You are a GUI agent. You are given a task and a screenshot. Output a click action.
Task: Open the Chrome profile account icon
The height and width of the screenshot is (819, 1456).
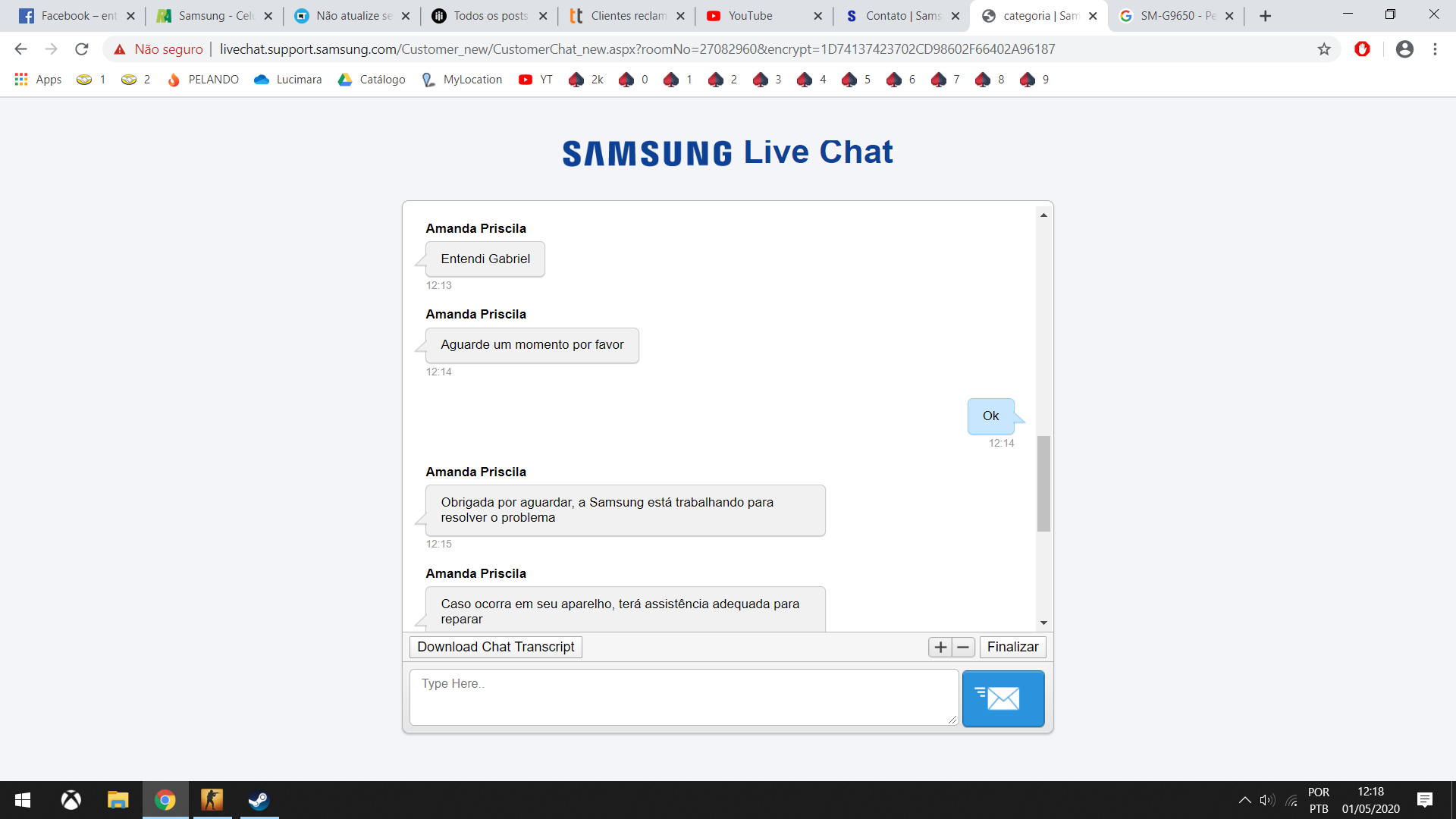1404,49
